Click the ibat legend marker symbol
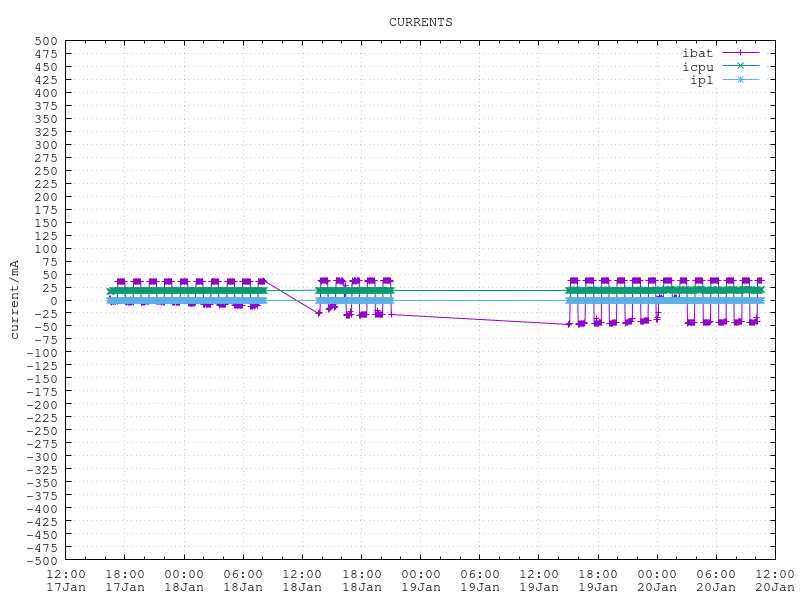 point(740,52)
